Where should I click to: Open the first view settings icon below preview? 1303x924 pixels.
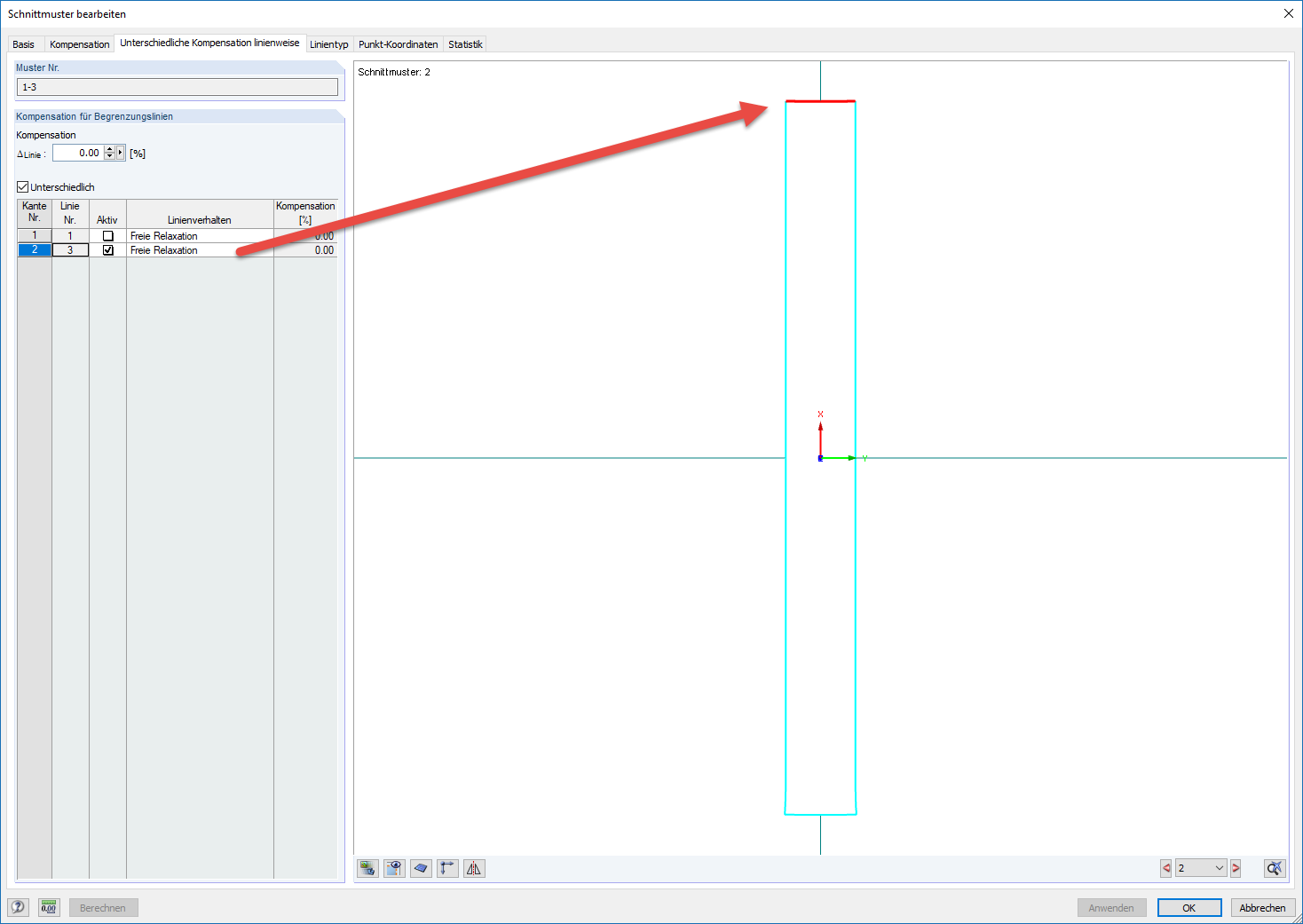tap(367, 868)
